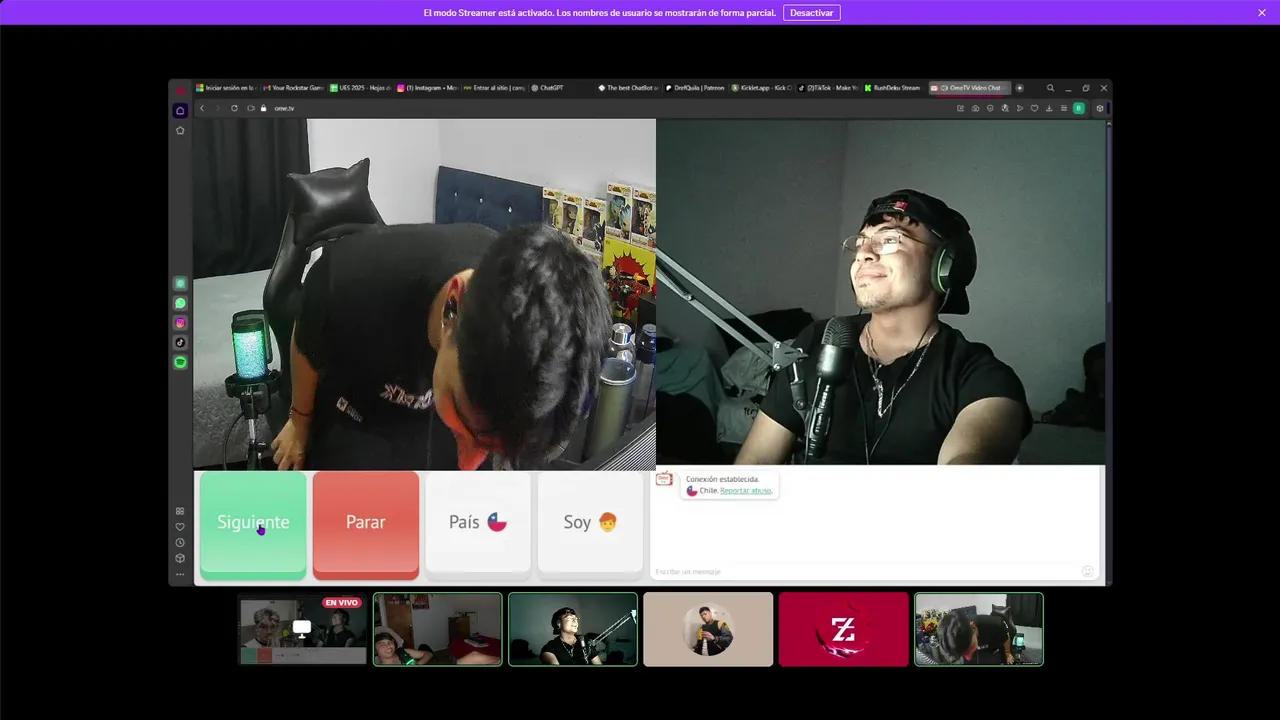Select the red Z logo thumbnail

pyautogui.click(x=843, y=629)
